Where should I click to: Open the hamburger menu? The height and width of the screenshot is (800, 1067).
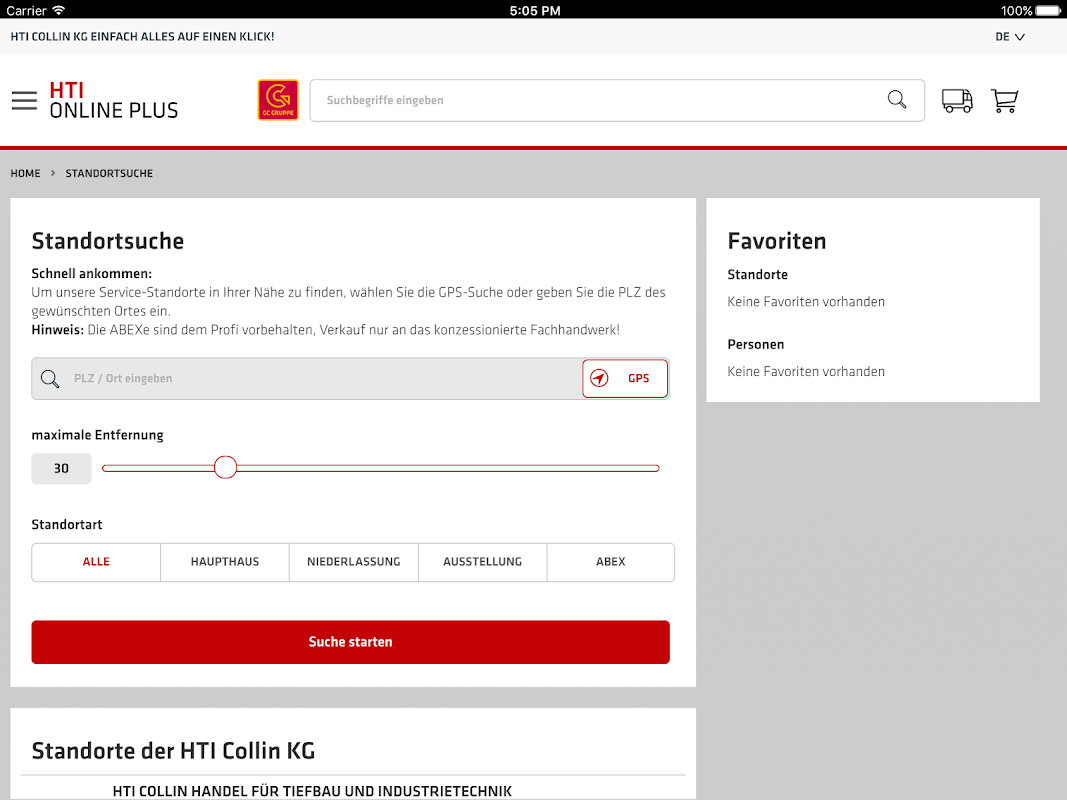pyautogui.click(x=24, y=101)
